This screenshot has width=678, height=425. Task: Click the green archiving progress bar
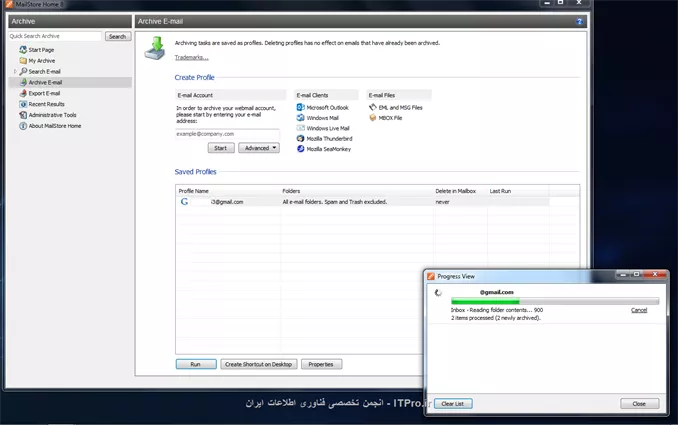(x=555, y=301)
